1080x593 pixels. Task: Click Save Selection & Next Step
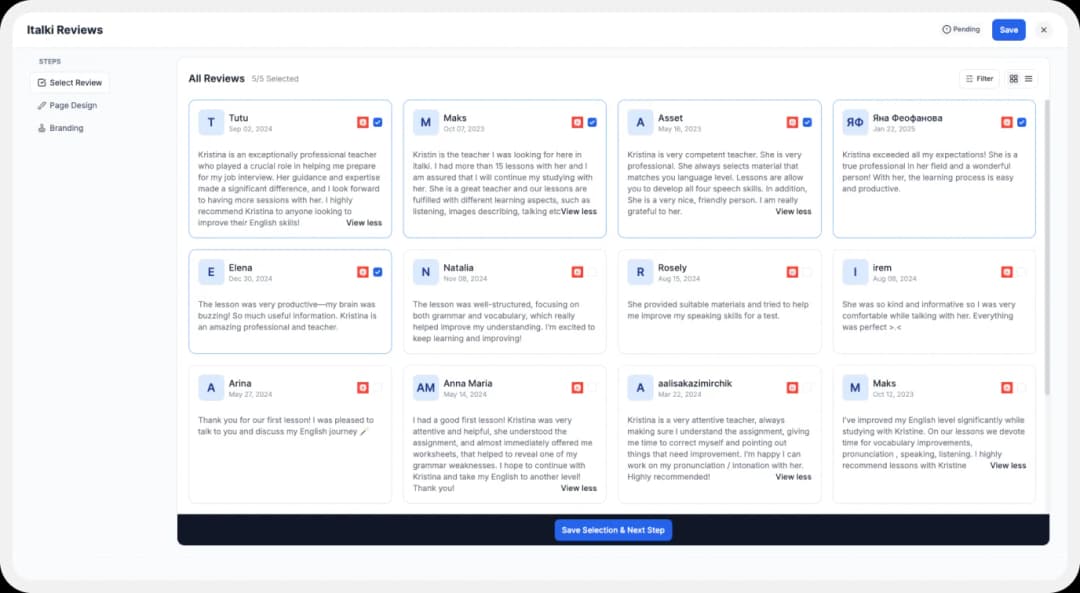[x=613, y=530]
